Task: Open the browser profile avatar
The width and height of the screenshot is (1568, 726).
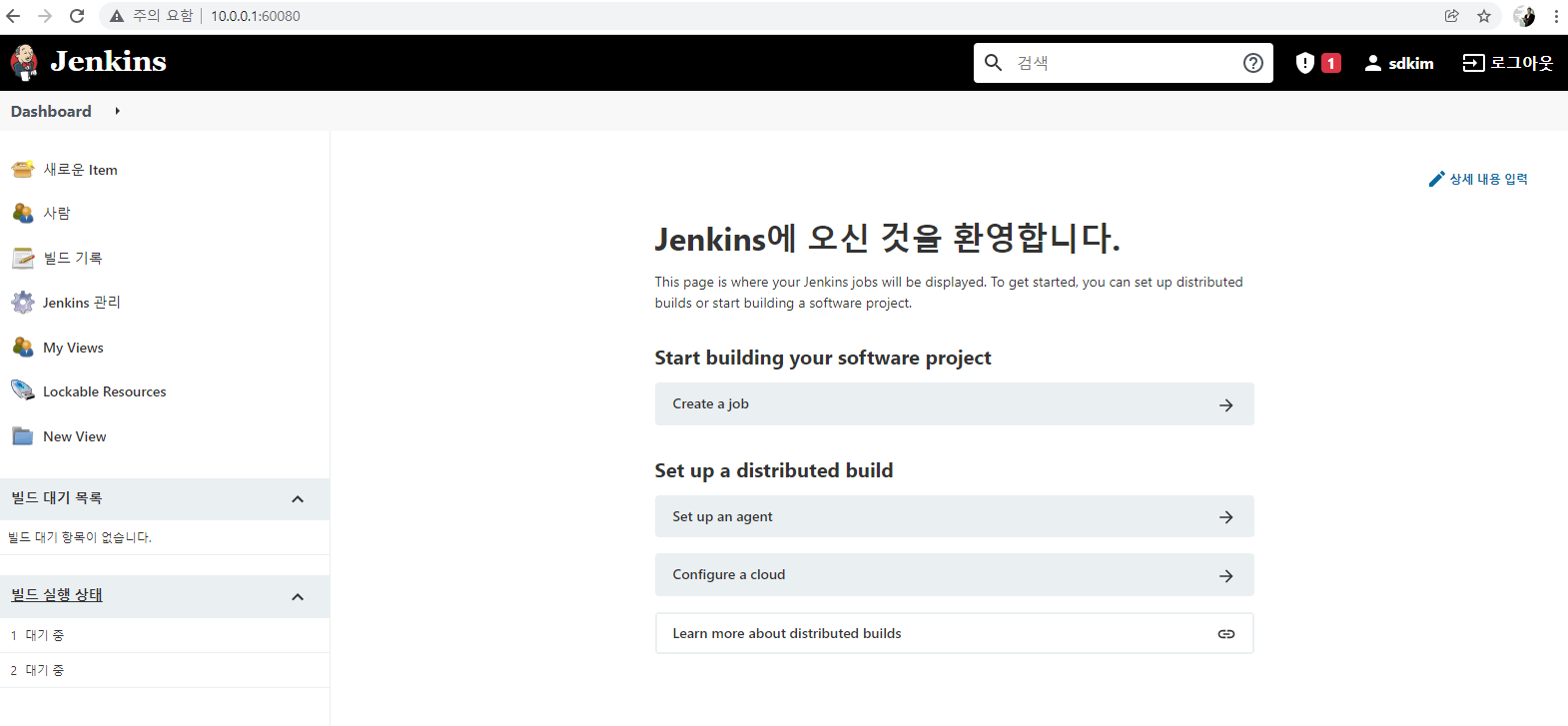Action: [x=1524, y=16]
